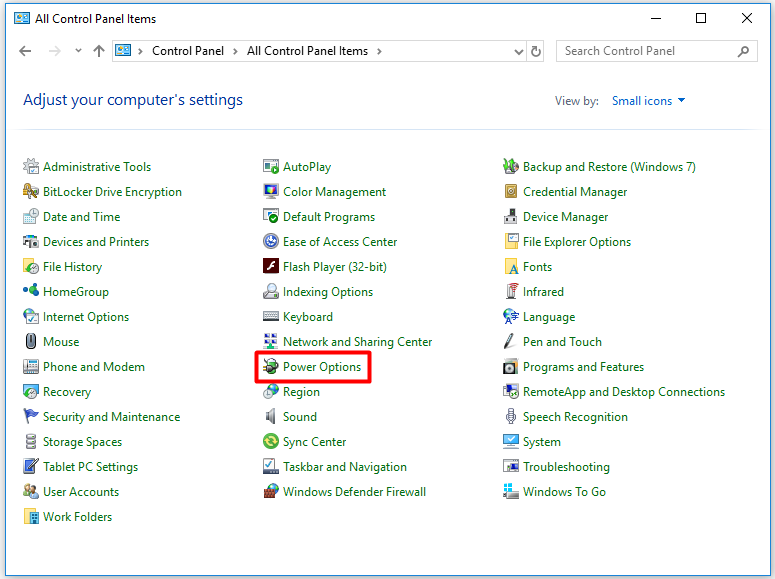Screen dimensions: 775x579
Task: Click the HomeGroup icon
Action: 31,290
